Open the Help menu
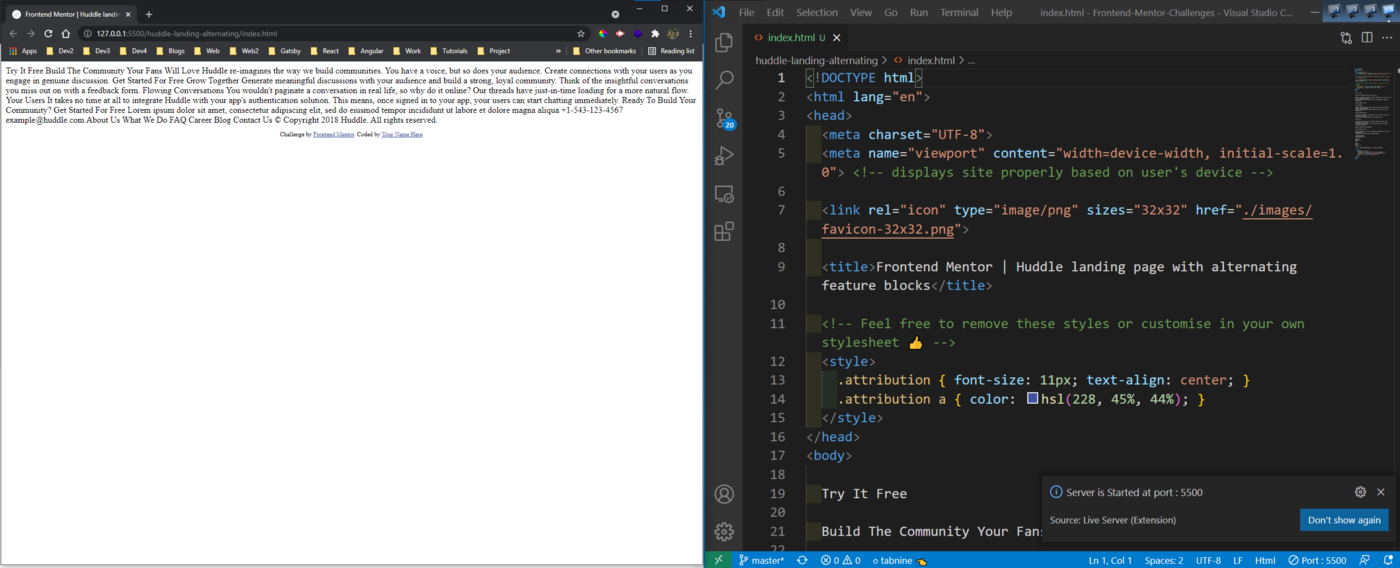This screenshot has height=568, width=1400. [1001, 13]
